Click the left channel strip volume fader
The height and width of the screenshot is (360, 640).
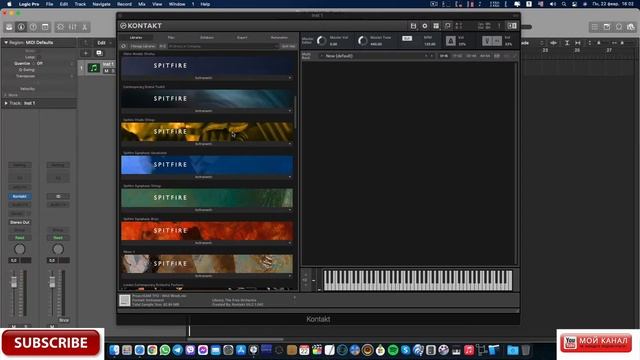pyautogui.click(x=14, y=282)
